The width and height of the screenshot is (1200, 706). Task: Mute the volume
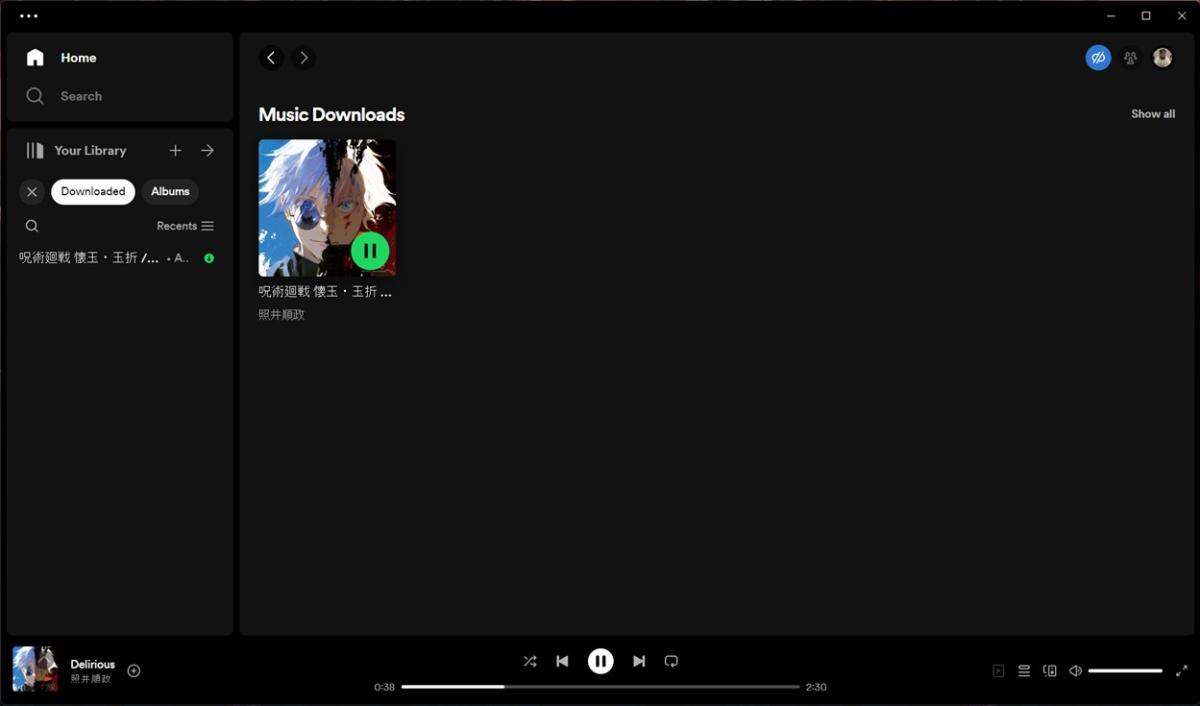[x=1075, y=671]
